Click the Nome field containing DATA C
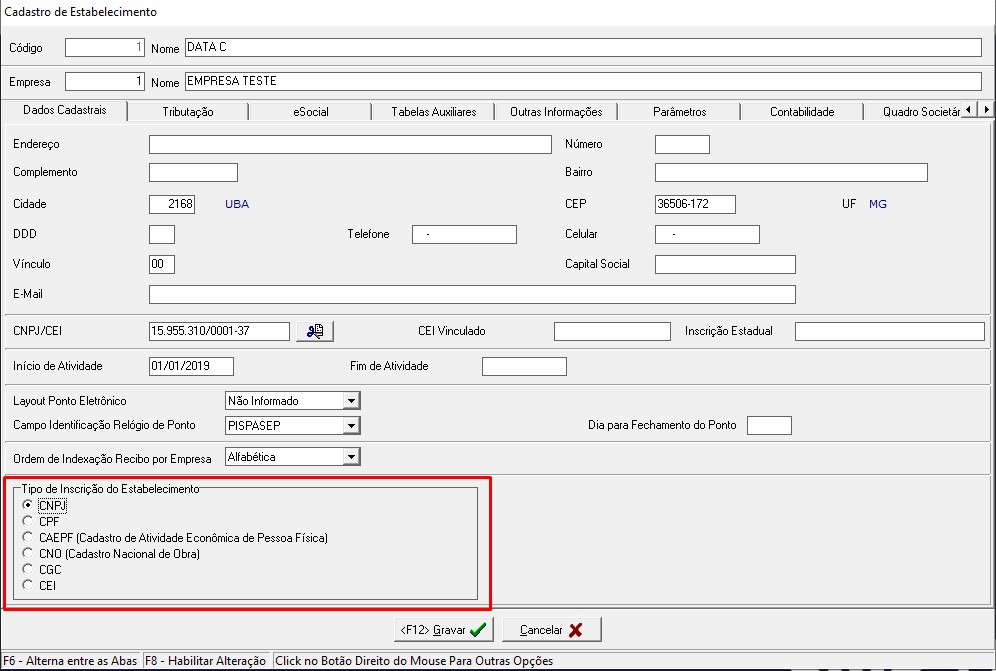996x671 pixels. (x=583, y=48)
